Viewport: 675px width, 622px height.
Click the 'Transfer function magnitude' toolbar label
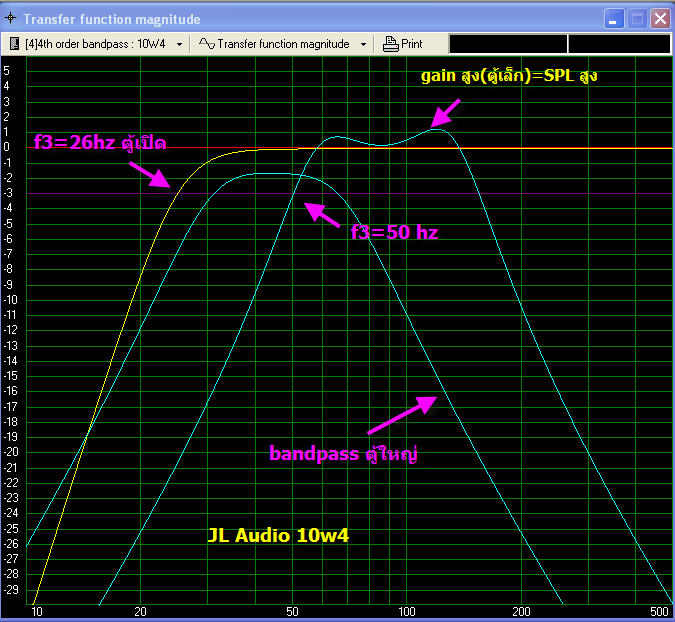(x=283, y=44)
